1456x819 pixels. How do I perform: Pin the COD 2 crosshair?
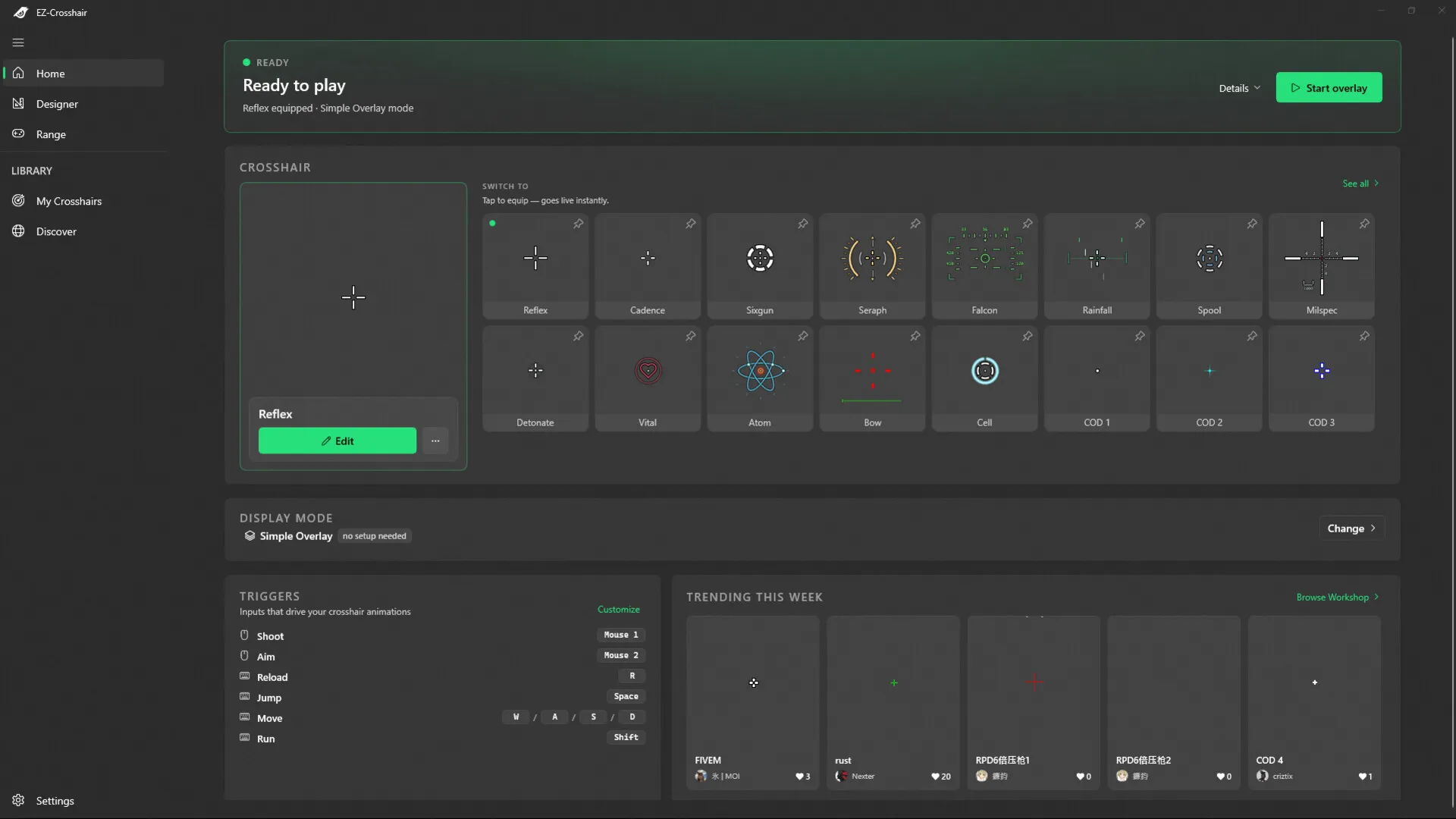click(x=1251, y=336)
